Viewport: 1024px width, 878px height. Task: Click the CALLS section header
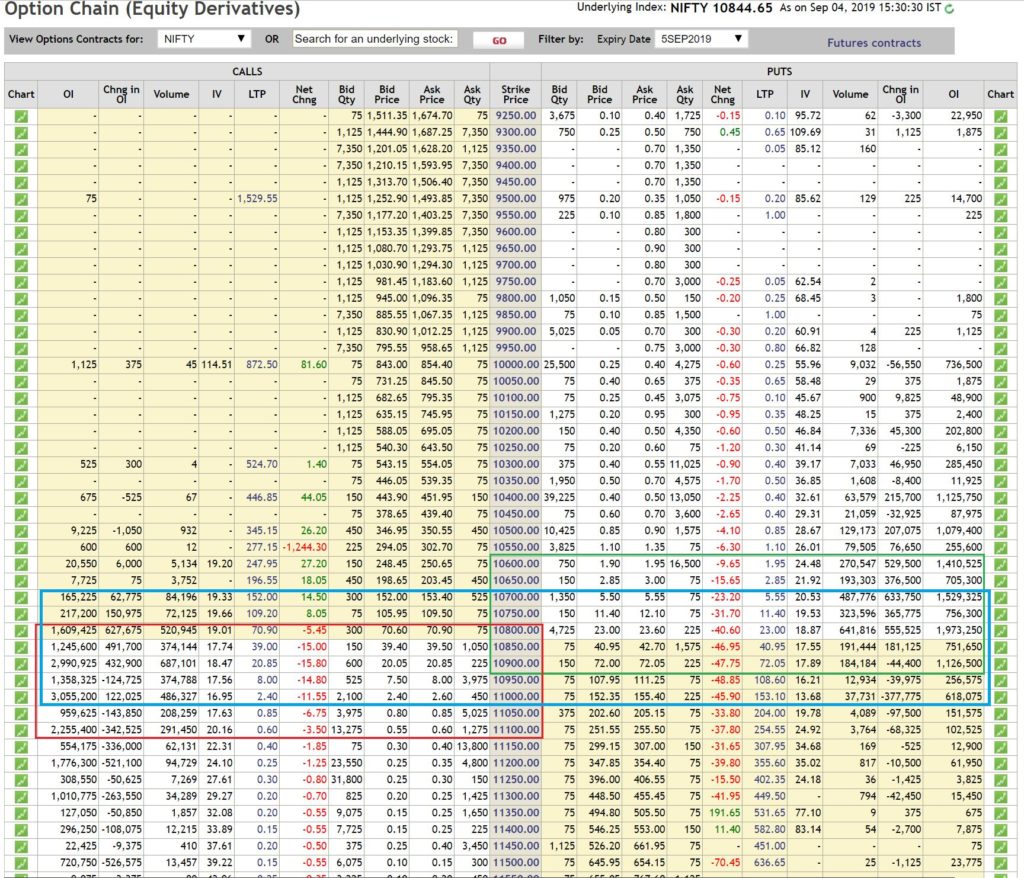coord(247,71)
